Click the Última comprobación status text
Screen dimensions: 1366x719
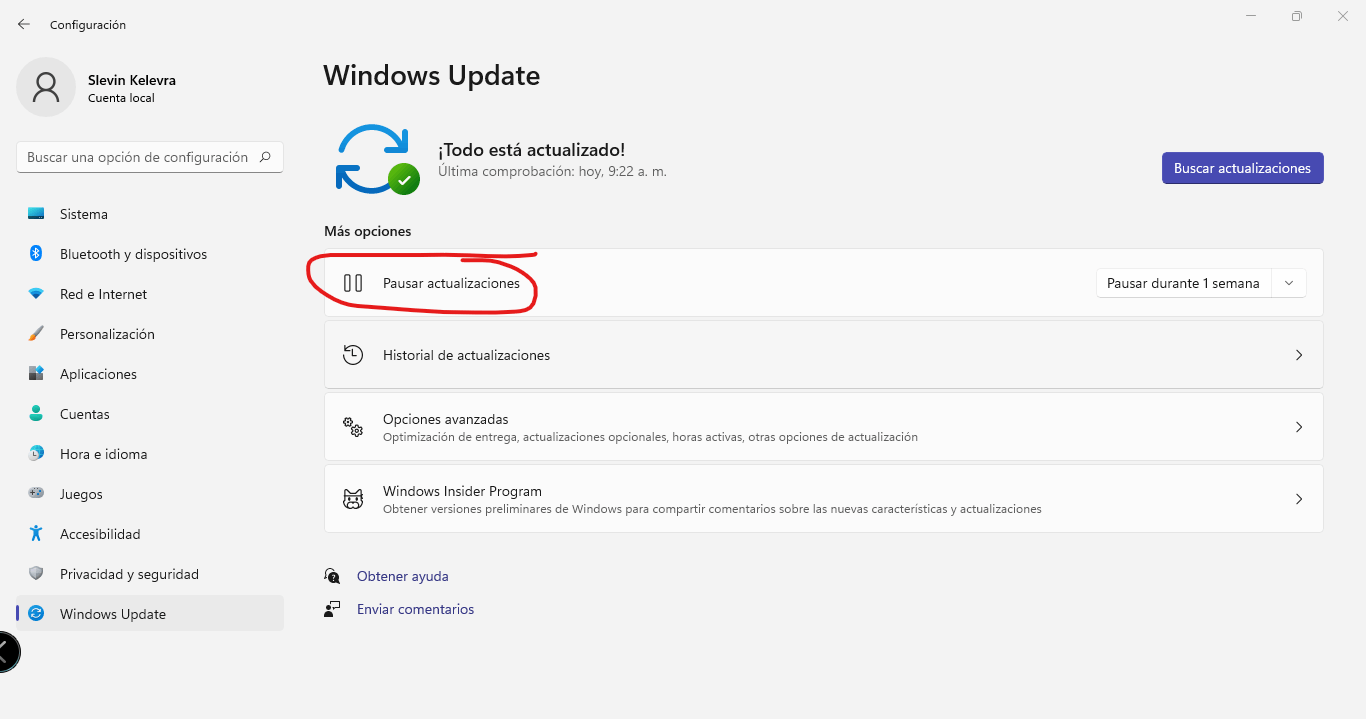point(552,171)
